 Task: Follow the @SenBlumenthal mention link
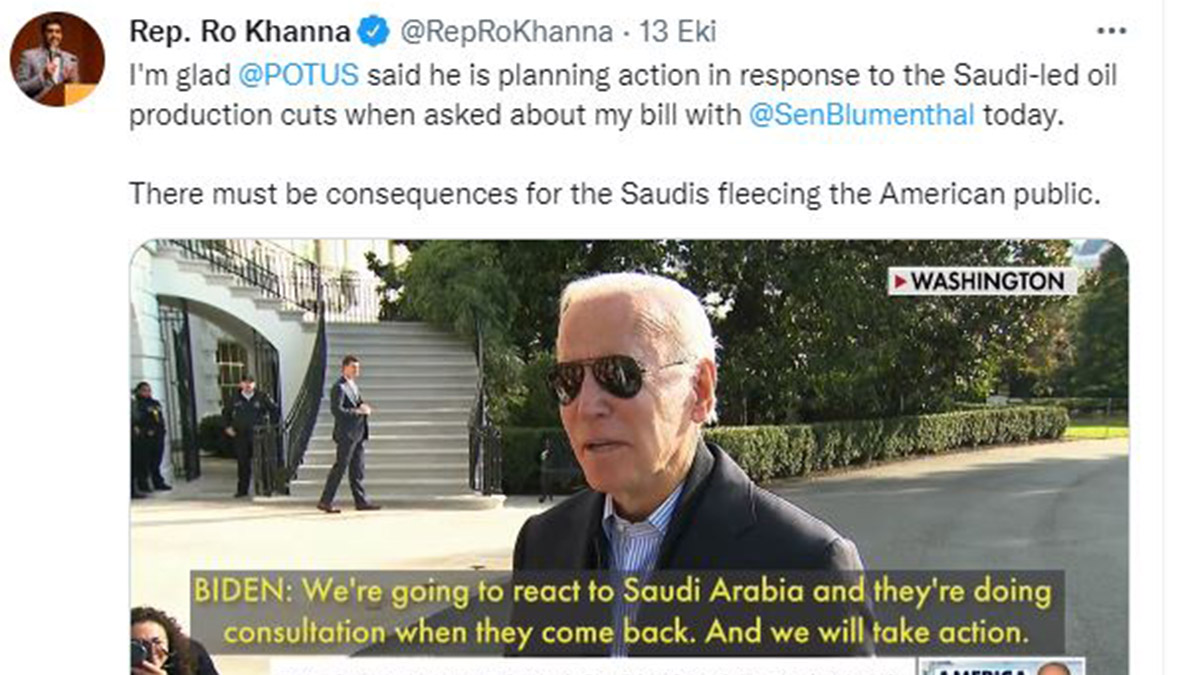[861, 114]
